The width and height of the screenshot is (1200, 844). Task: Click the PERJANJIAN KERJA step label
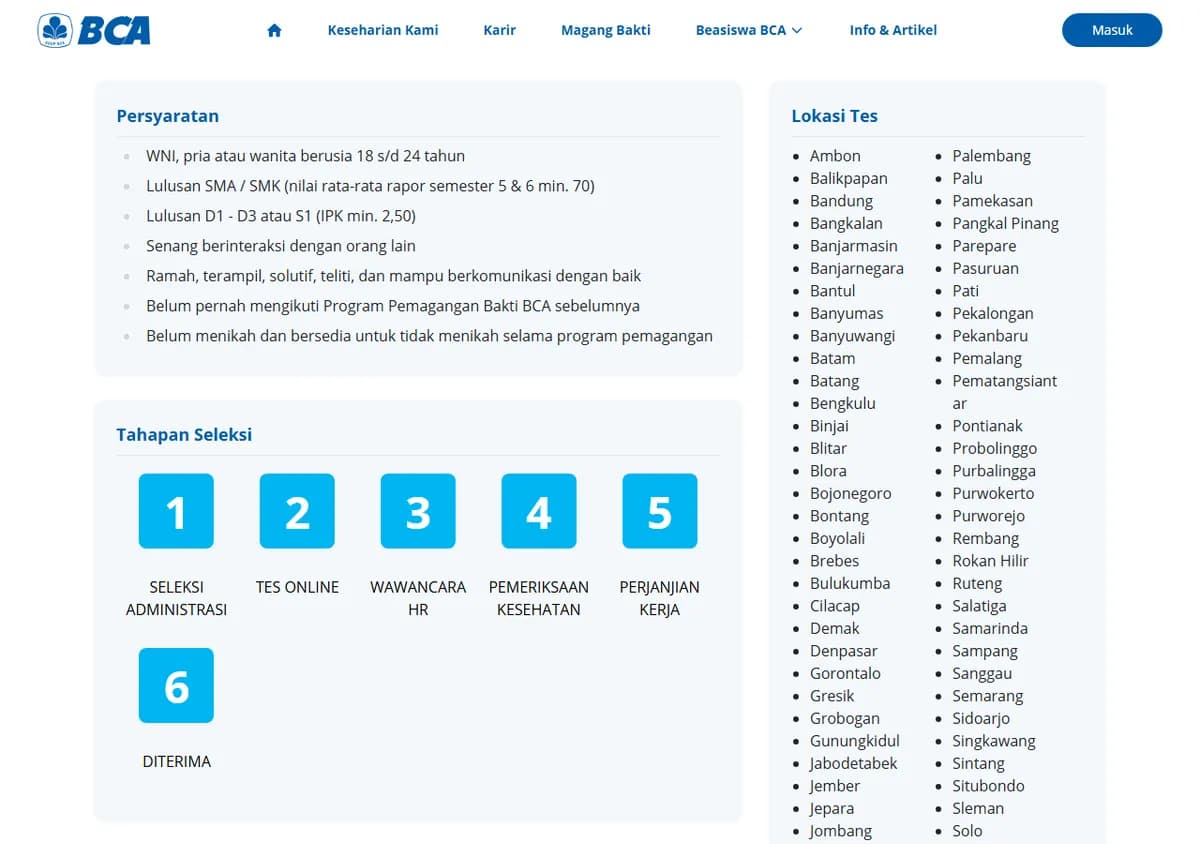pos(660,598)
